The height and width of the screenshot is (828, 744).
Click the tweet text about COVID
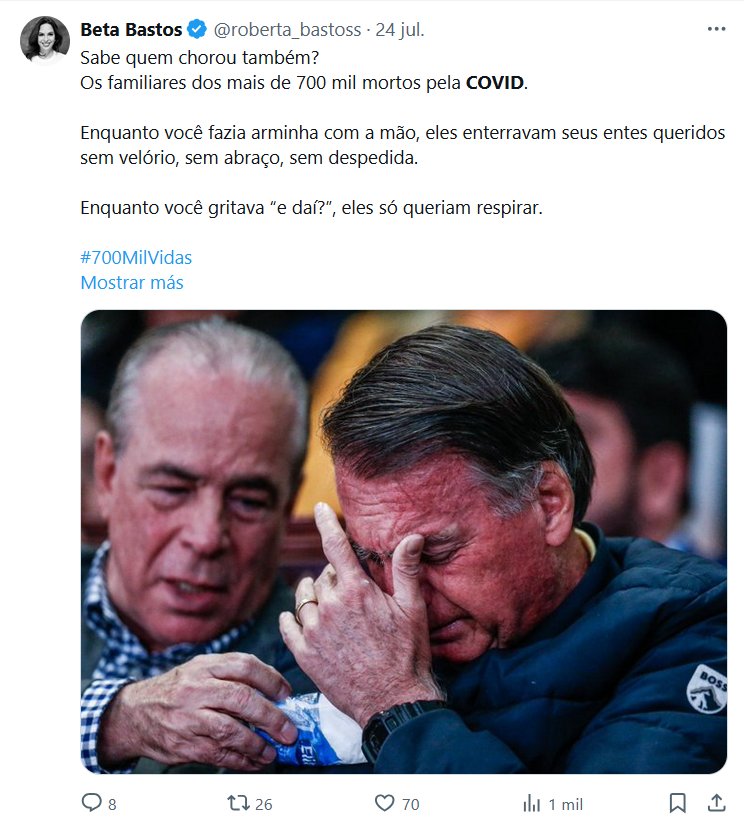(x=402, y=133)
